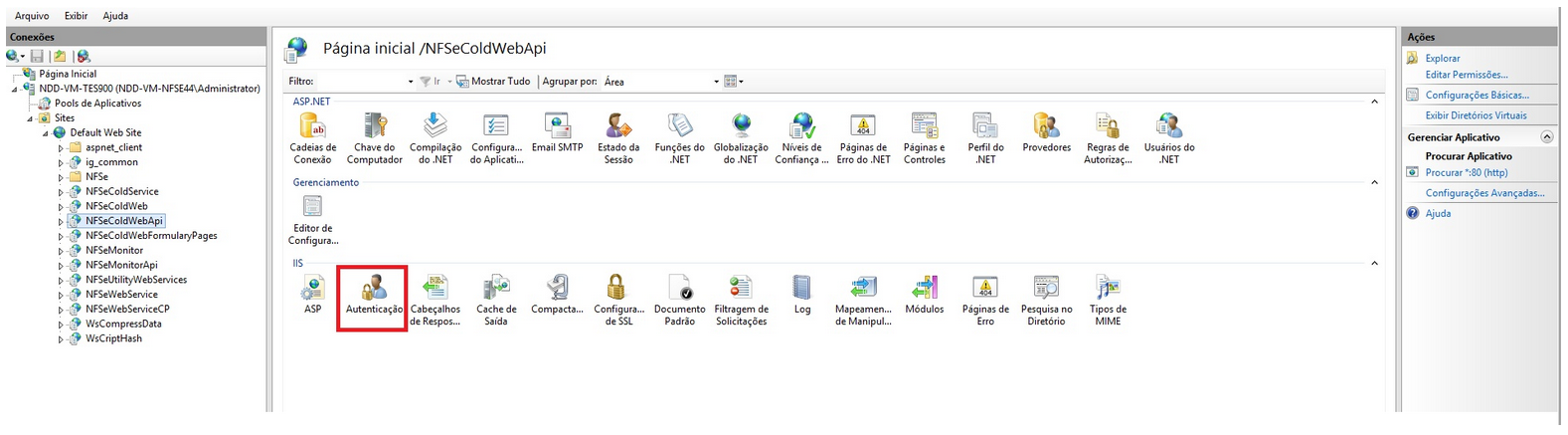This screenshot has width=1568, height=435.
Task: Click Mostrar Tudo button
Action: pyautogui.click(x=494, y=82)
